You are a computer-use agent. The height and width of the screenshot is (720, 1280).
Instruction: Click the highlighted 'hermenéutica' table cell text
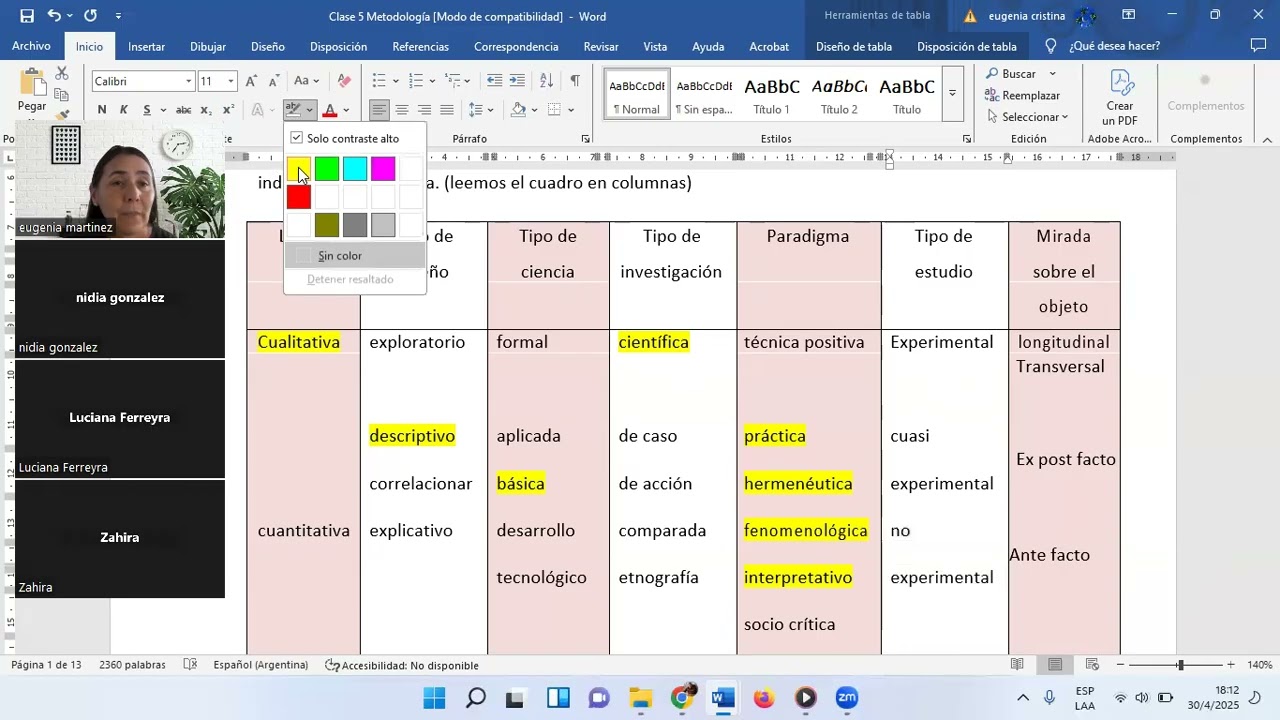pyautogui.click(x=798, y=484)
